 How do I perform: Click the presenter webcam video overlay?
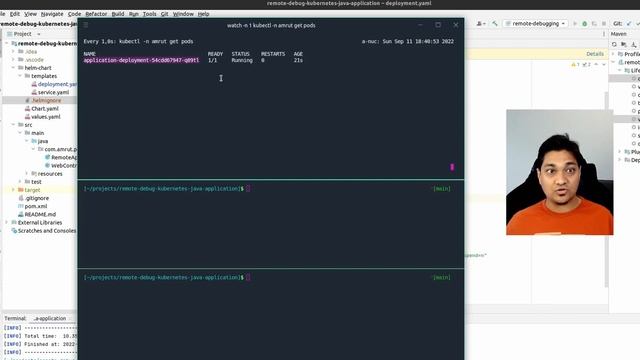tap(560, 172)
